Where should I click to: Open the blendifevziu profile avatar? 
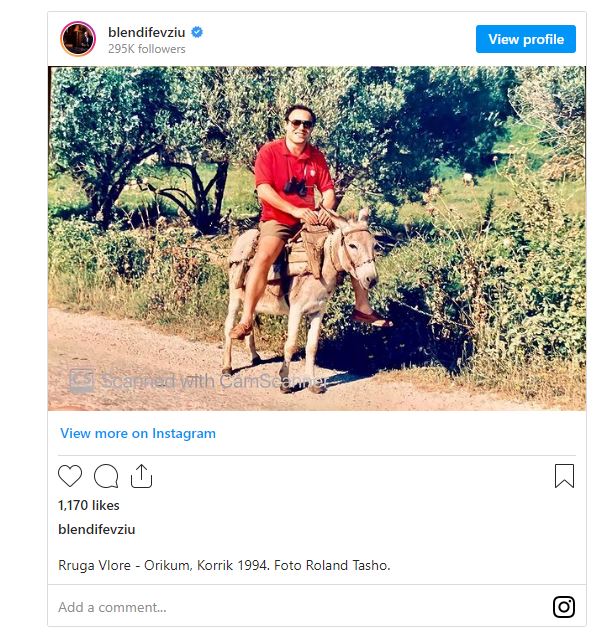coord(78,39)
